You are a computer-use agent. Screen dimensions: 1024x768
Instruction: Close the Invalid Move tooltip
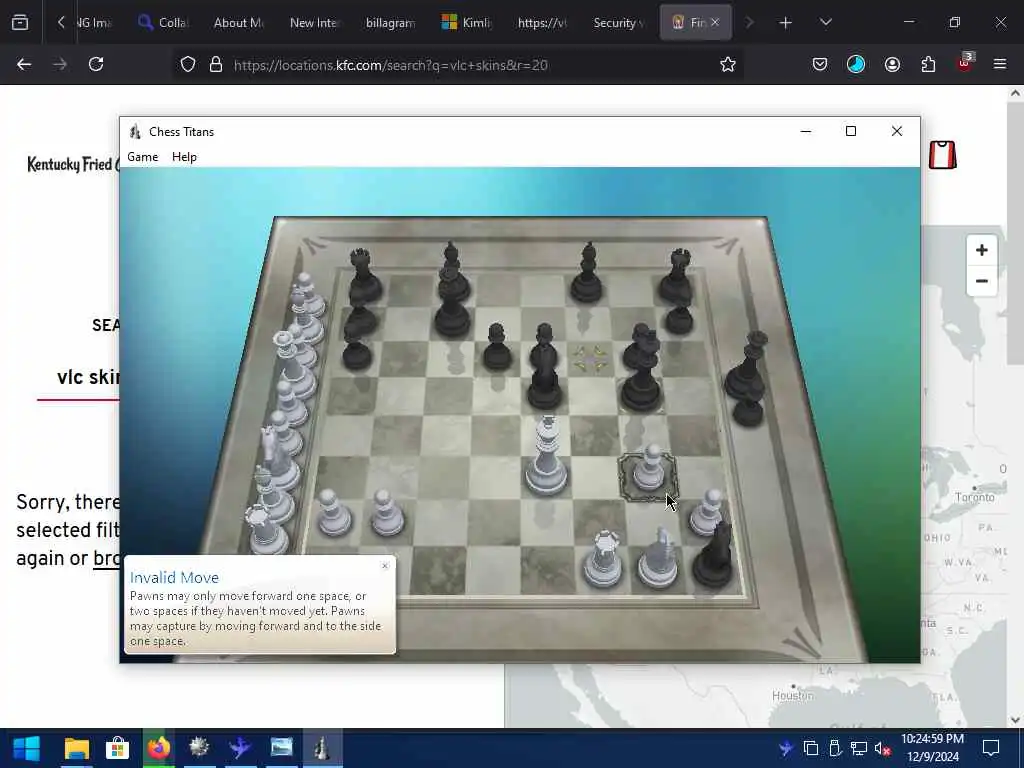click(x=385, y=566)
